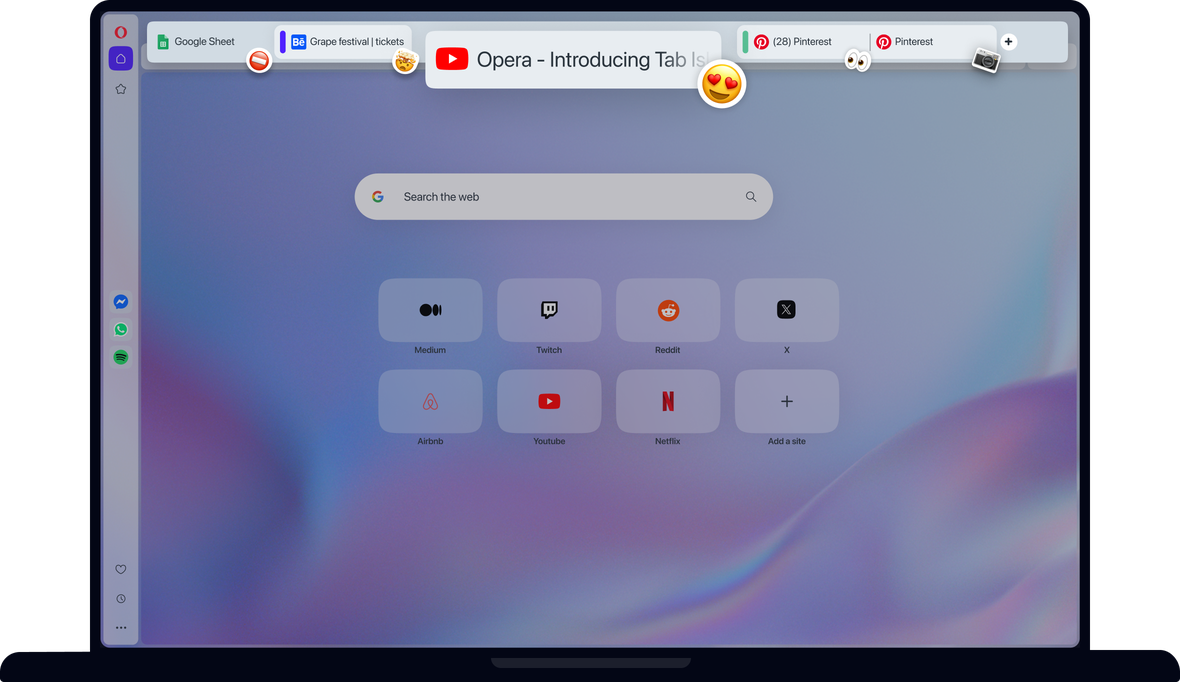The width and height of the screenshot is (1180, 682).
Task: Open browsing history using the clock icon
Action: pos(120,598)
